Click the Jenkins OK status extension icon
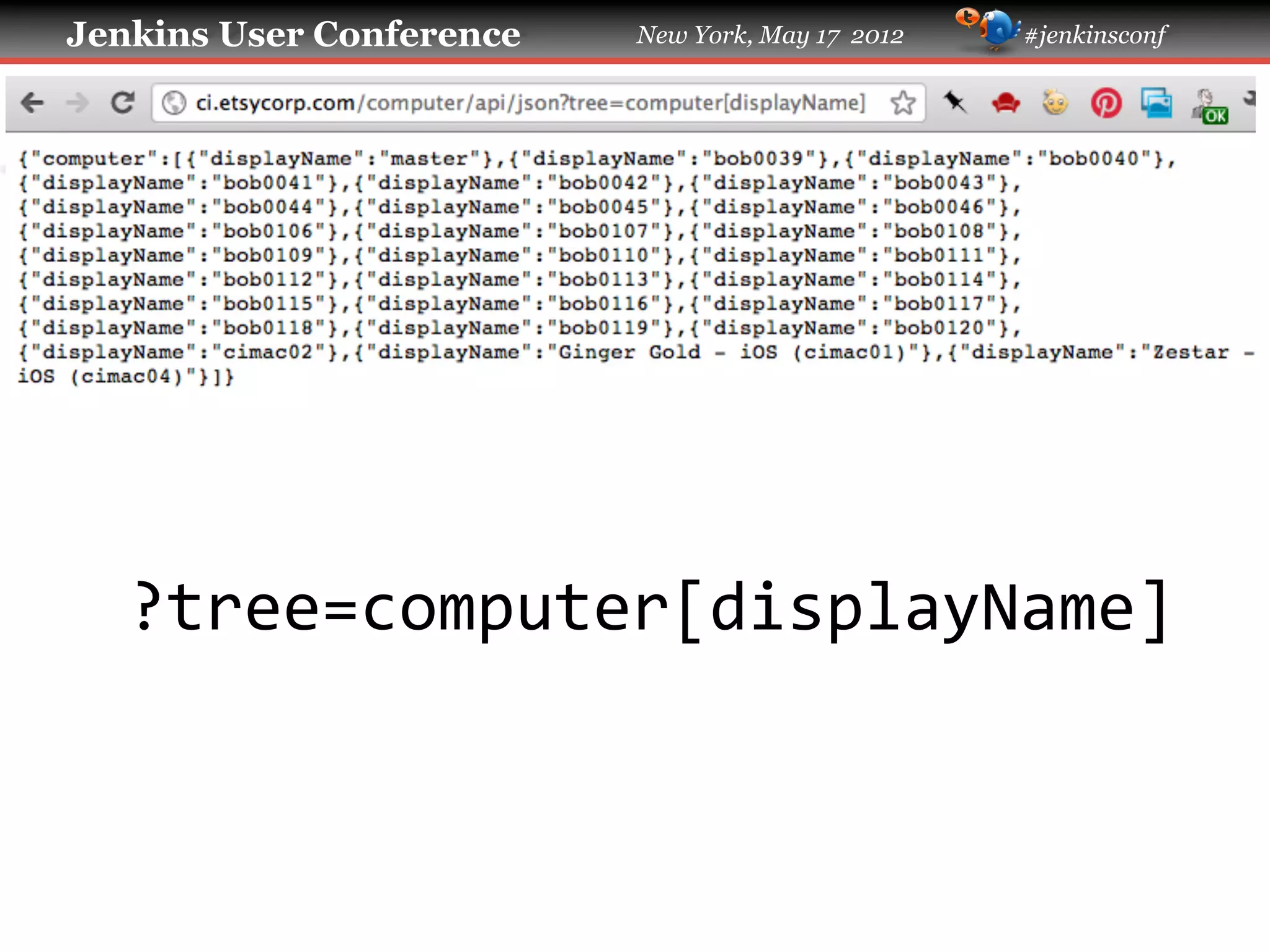This screenshot has width=1270, height=952. [x=1209, y=106]
